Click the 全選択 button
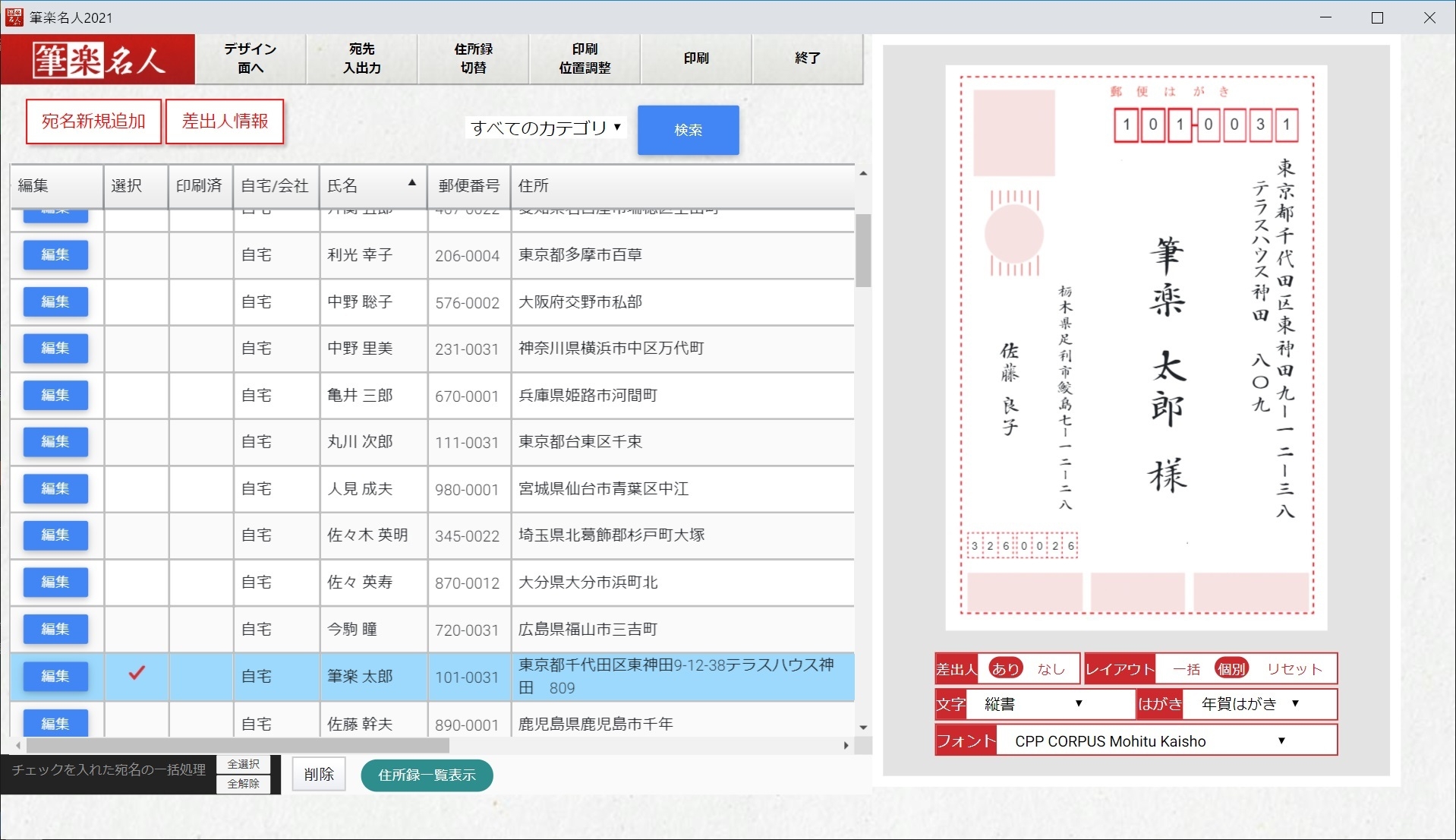The width and height of the screenshot is (1456, 840). point(244,764)
